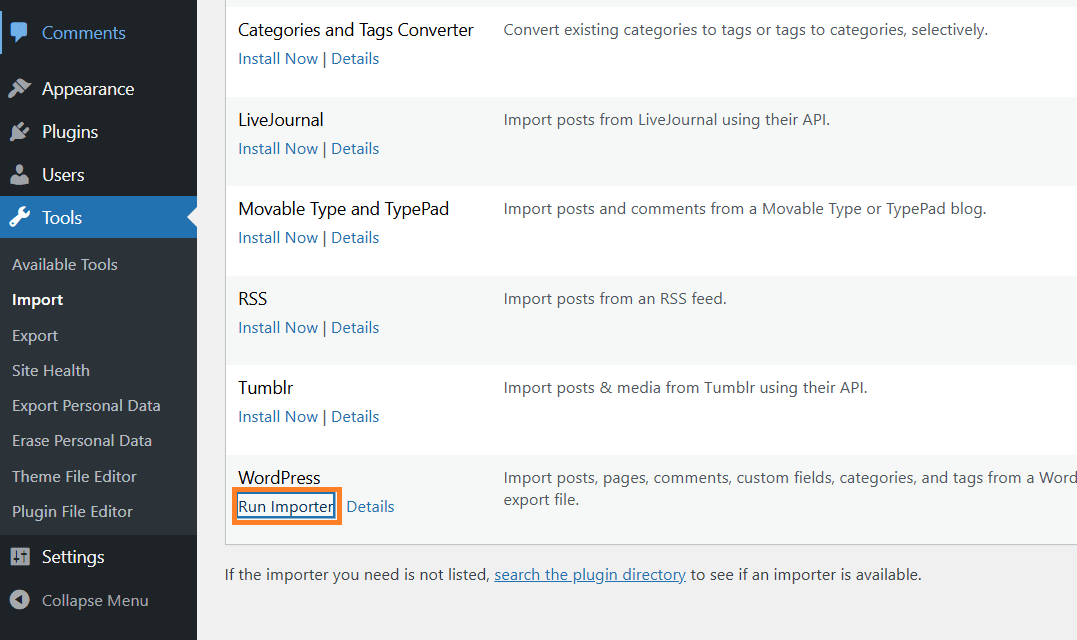
Task: Open the Comments menu
Action: [83, 32]
